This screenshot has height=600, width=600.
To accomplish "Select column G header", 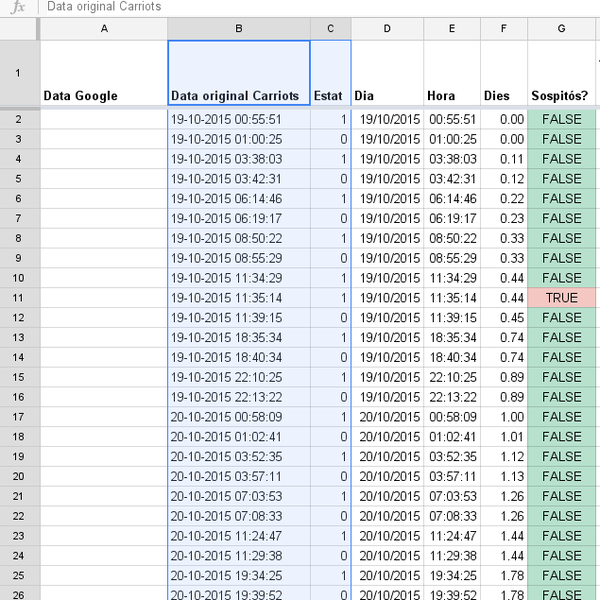I will click(562, 30).
